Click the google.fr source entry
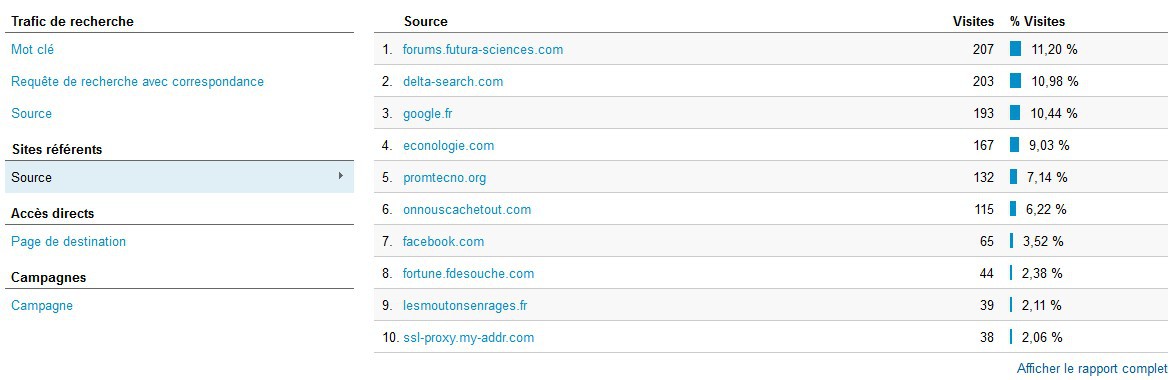Viewport: 1175px width, 380px height. [428, 114]
